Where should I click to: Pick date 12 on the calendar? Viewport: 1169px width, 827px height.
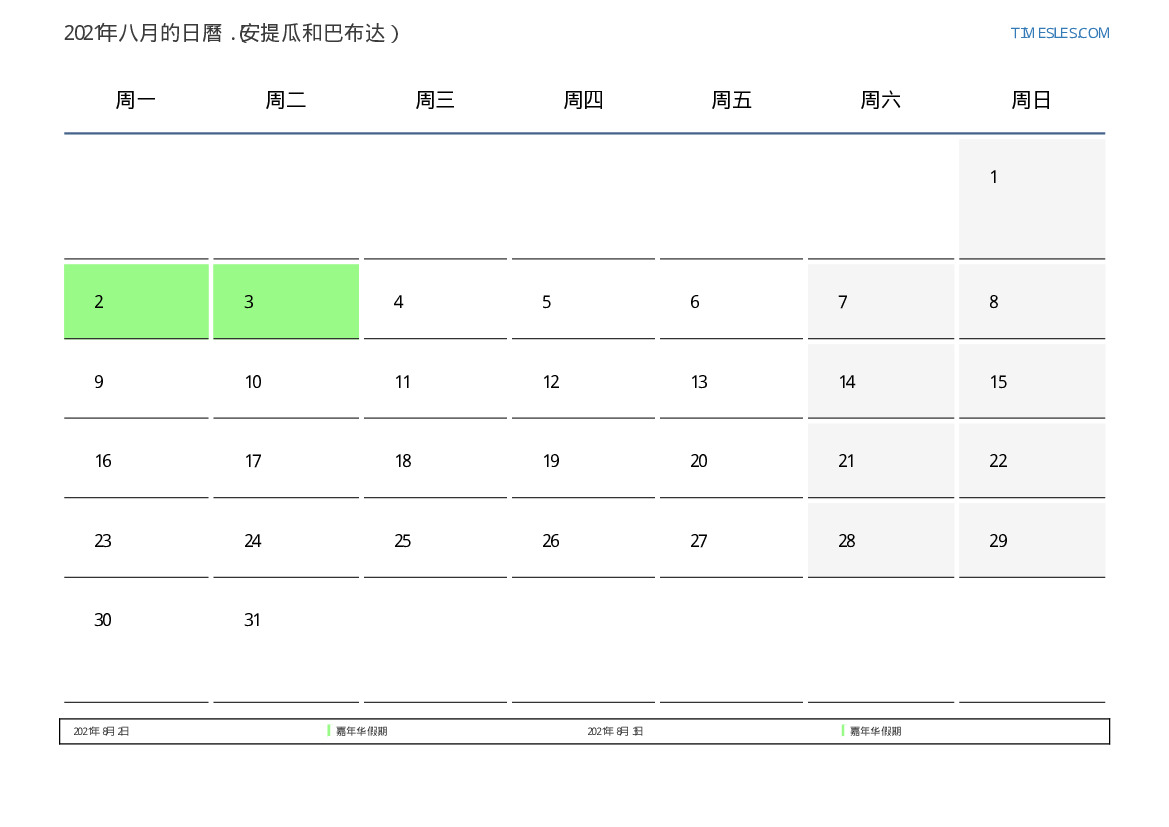(x=583, y=381)
